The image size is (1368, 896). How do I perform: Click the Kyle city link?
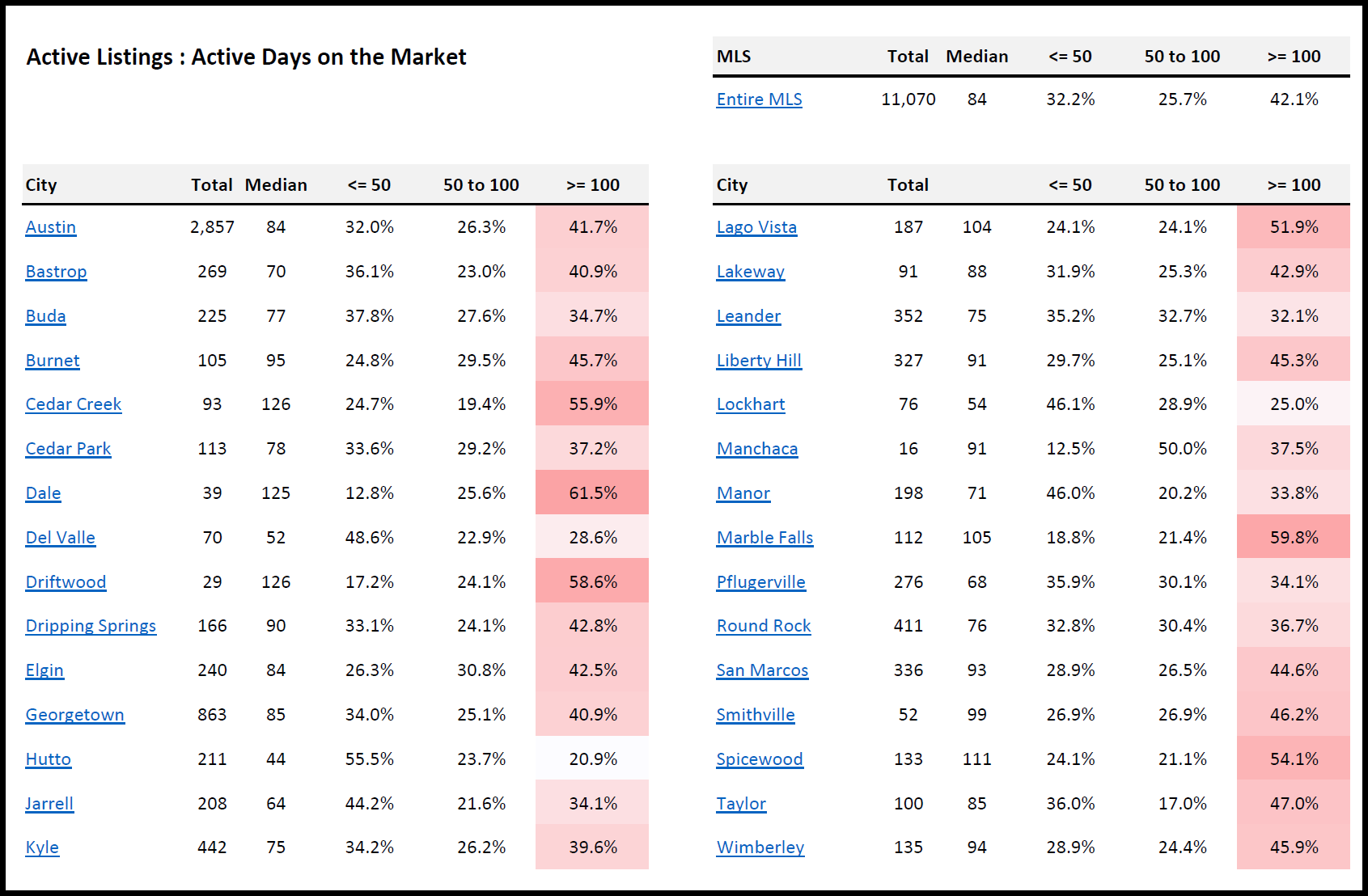[x=42, y=847]
